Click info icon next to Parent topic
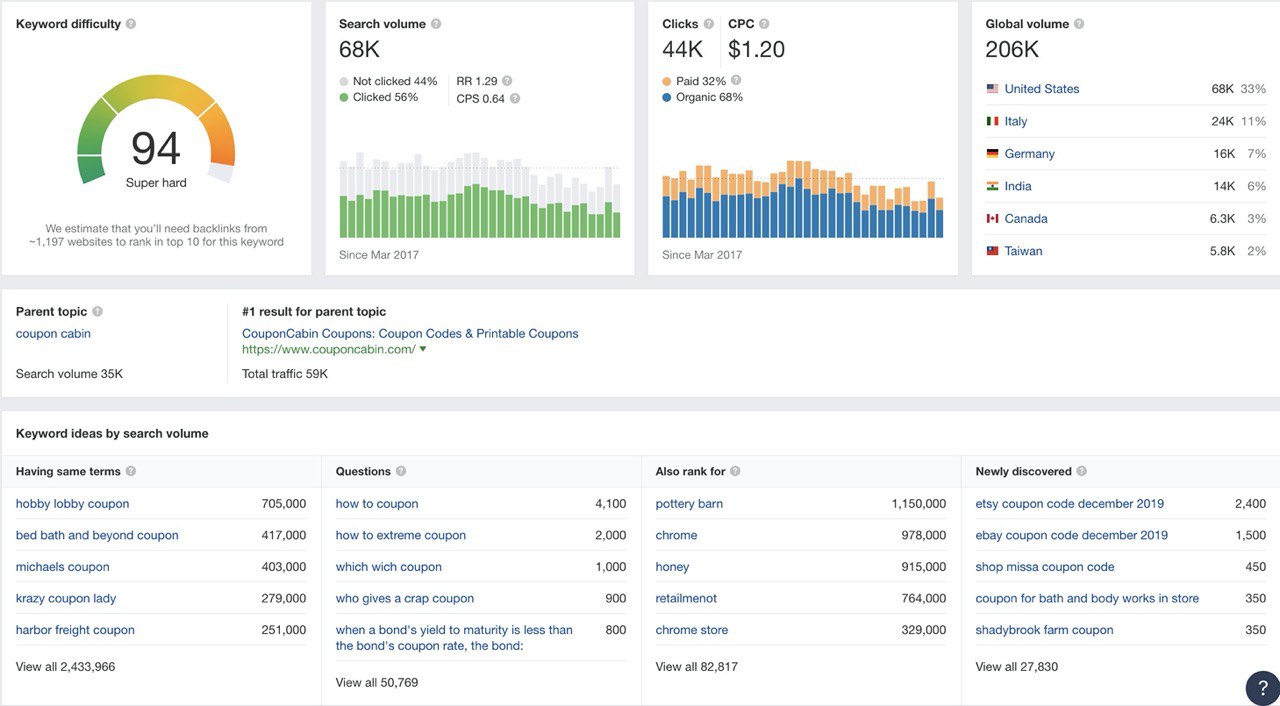 [97, 312]
